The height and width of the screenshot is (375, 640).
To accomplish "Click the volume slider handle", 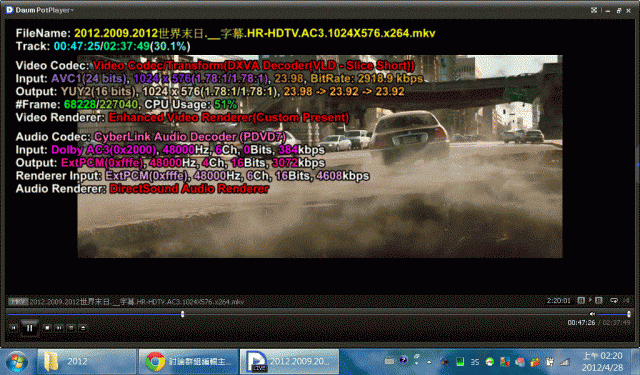I will pyautogui.click(x=629, y=314).
